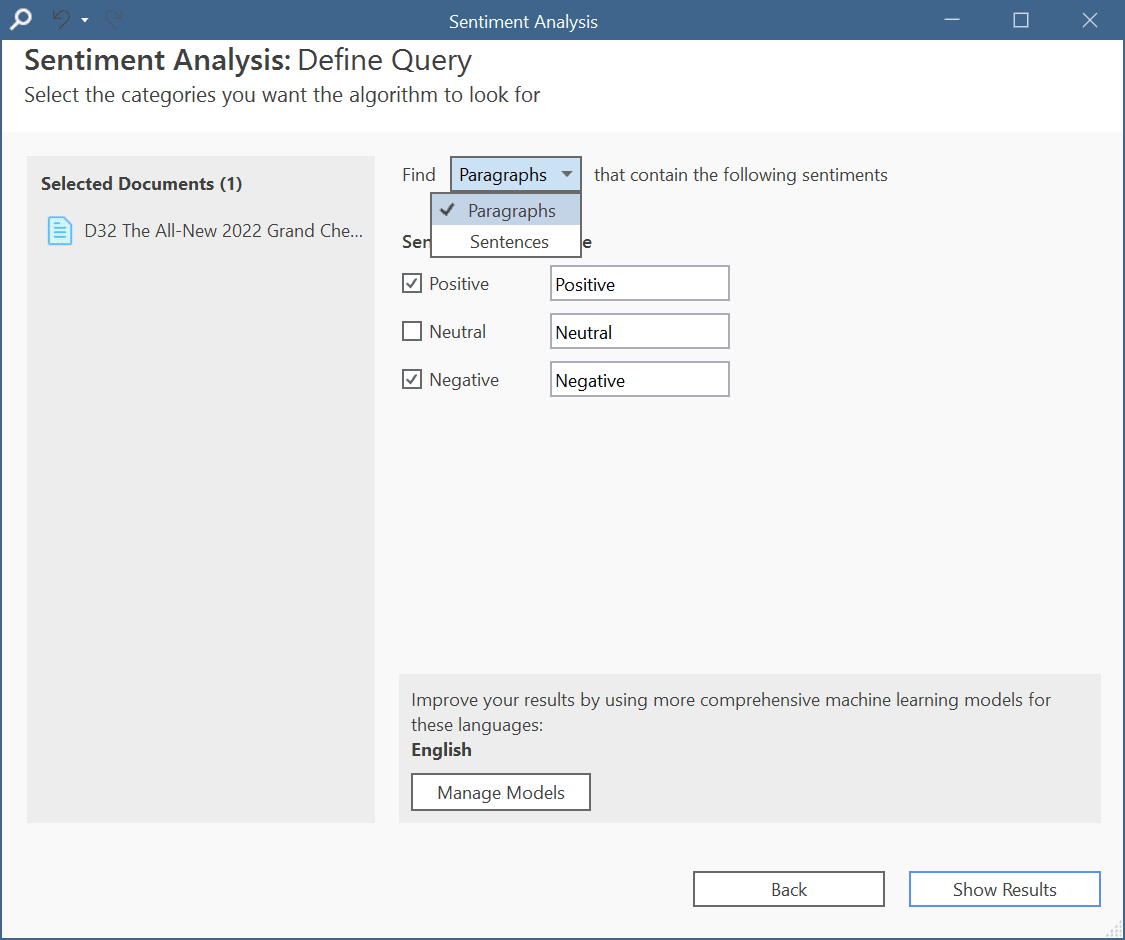Choose Paragraphs from the dropdown list
The height and width of the screenshot is (940, 1125).
[x=506, y=210]
